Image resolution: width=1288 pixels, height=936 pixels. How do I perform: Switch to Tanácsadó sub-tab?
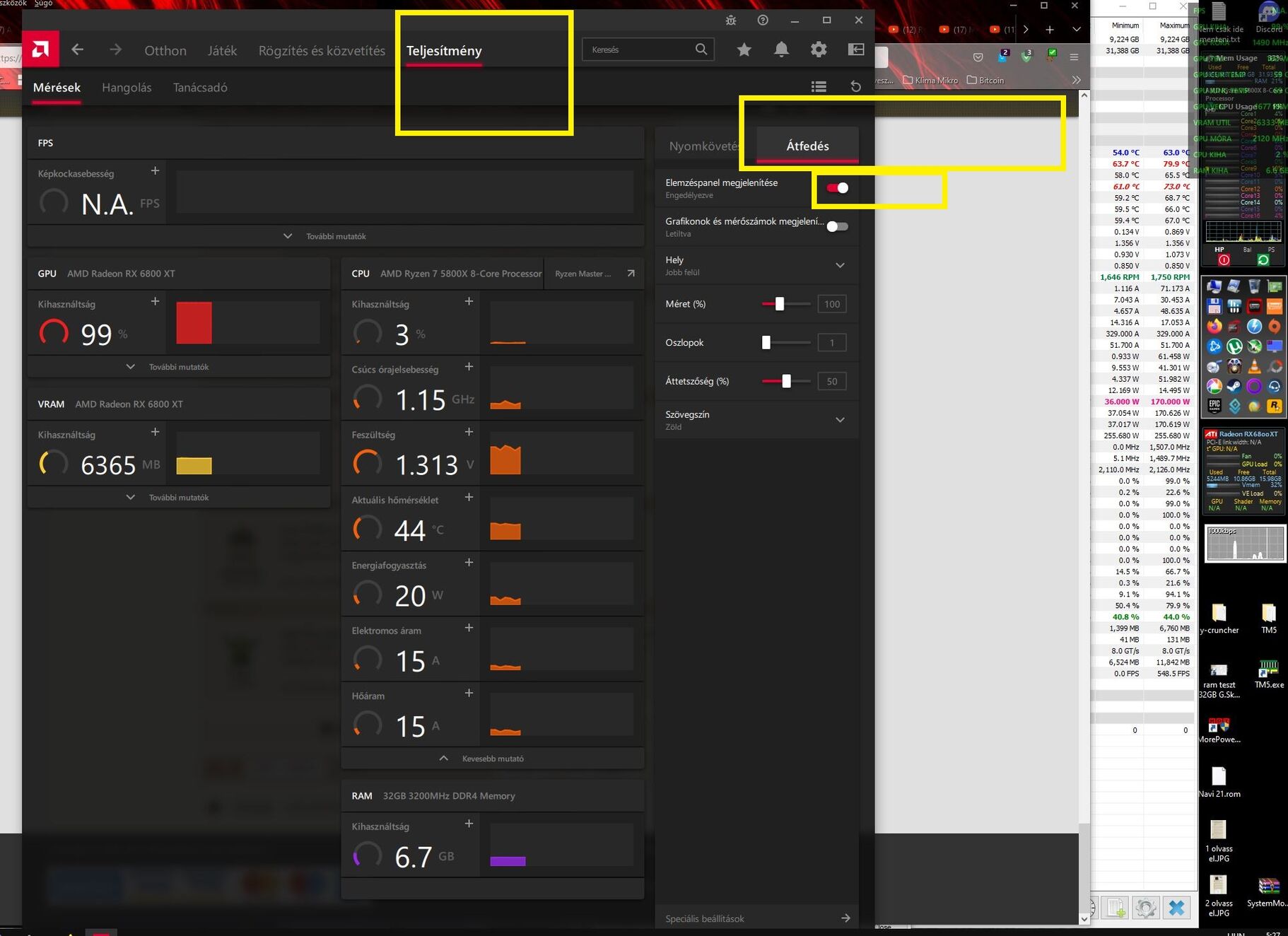click(x=200, y=88)
